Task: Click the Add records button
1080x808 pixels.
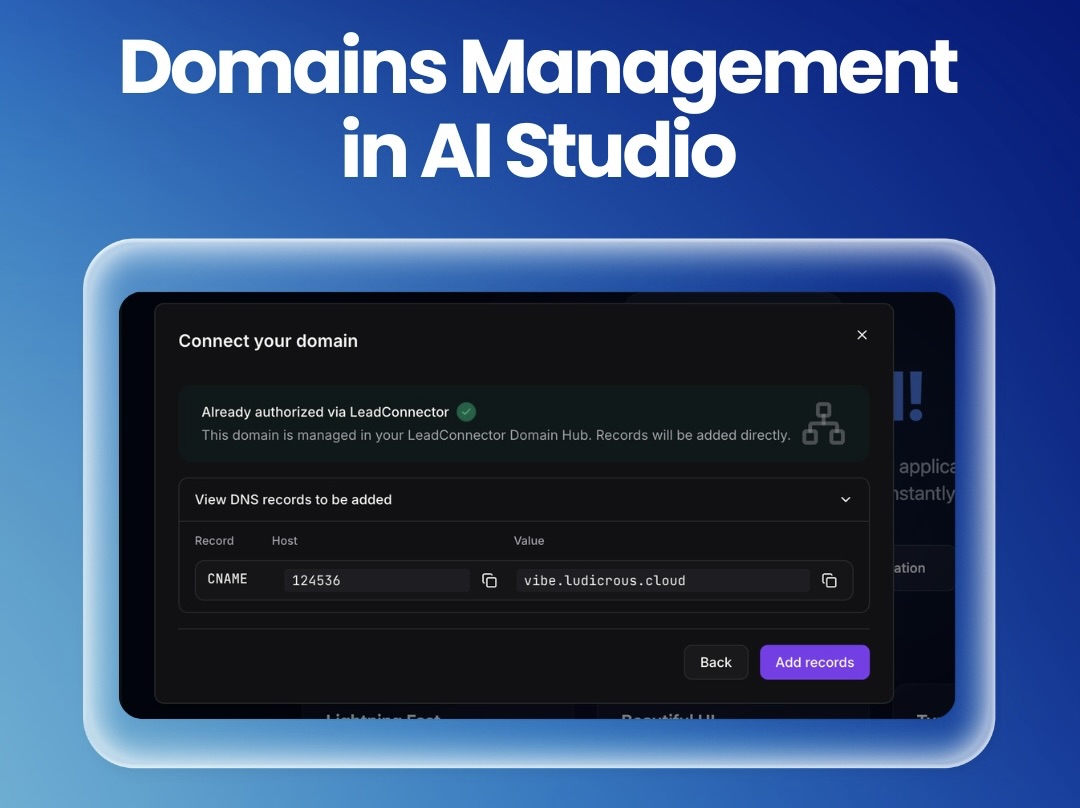Action: (x=814, y=662)
